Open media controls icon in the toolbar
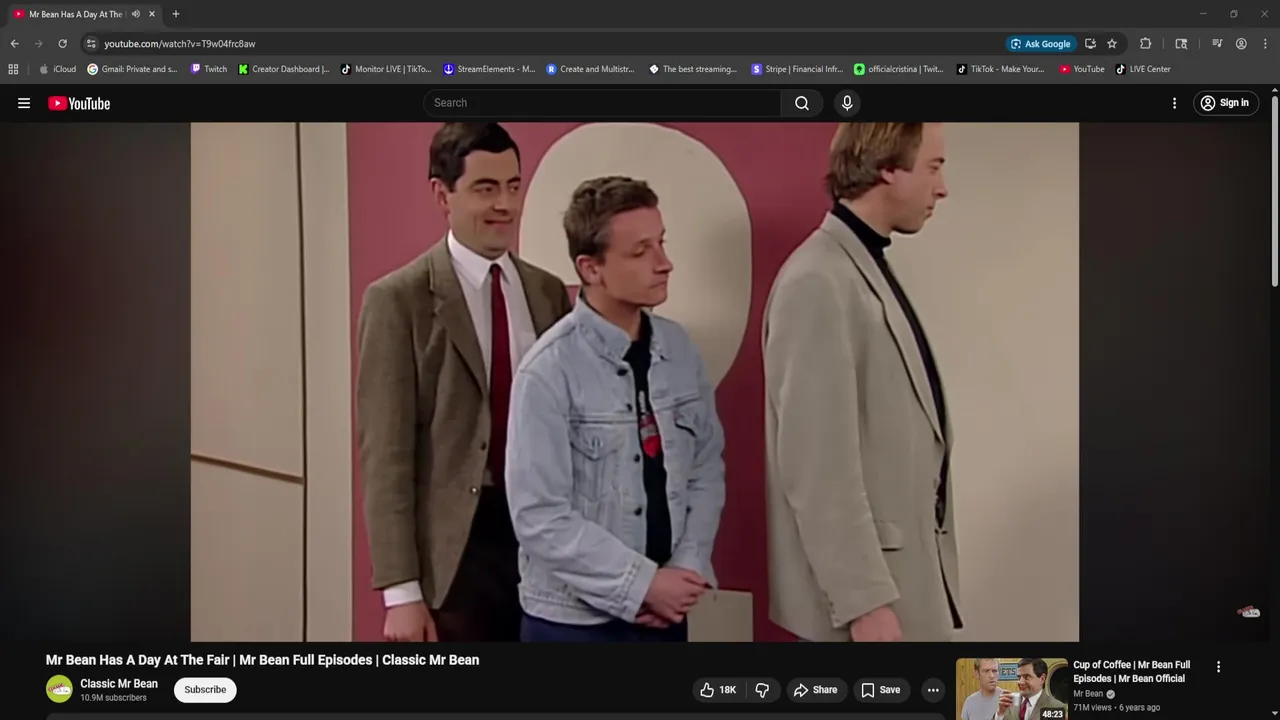 click(x=1217, y=44)
